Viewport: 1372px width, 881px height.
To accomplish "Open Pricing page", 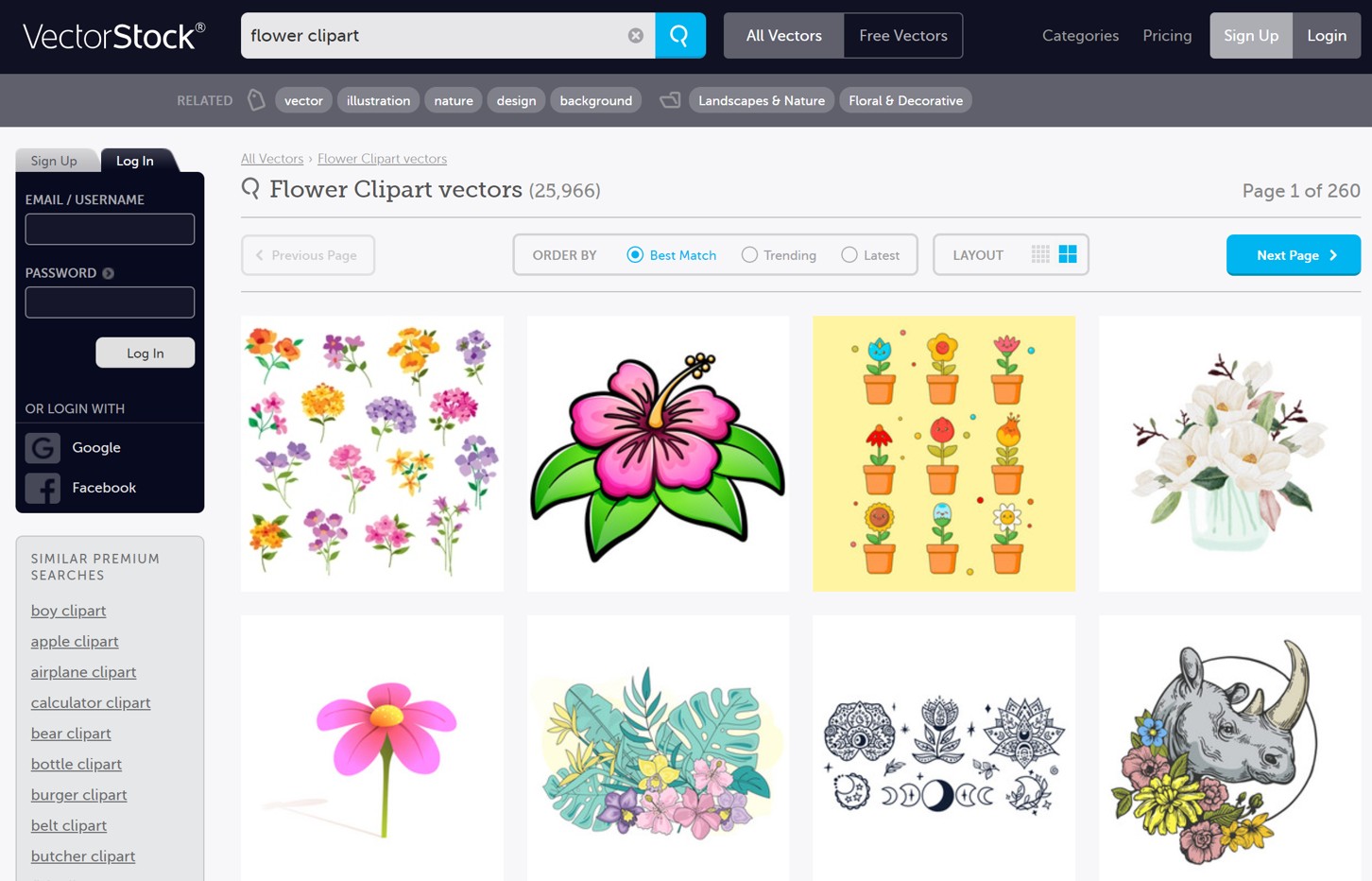I will 1167,36.
